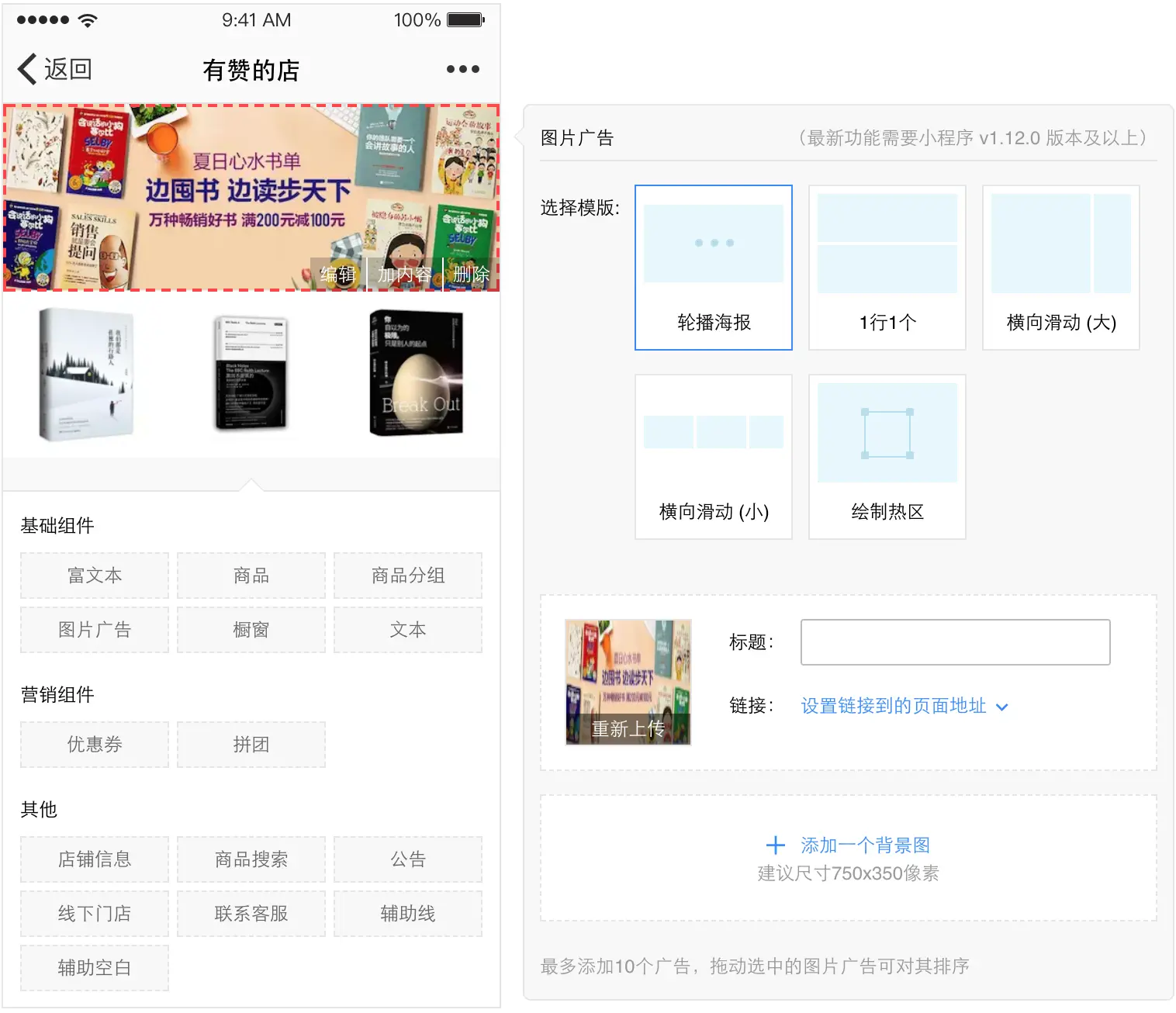Screen dimensions: 1176x1013
Task: Add a 线下门店 offline store component
Action: [x=95, y=914]
